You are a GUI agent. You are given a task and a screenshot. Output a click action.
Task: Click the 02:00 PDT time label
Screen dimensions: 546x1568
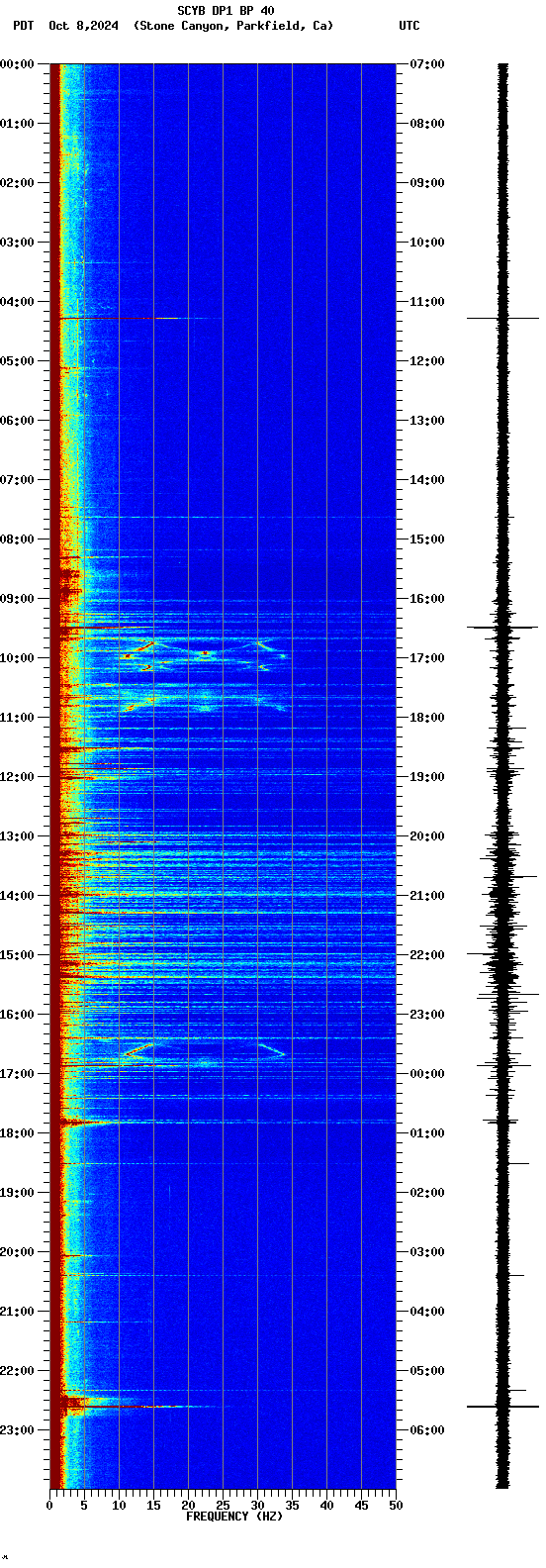pyautogui.click(x=18, y=183)
